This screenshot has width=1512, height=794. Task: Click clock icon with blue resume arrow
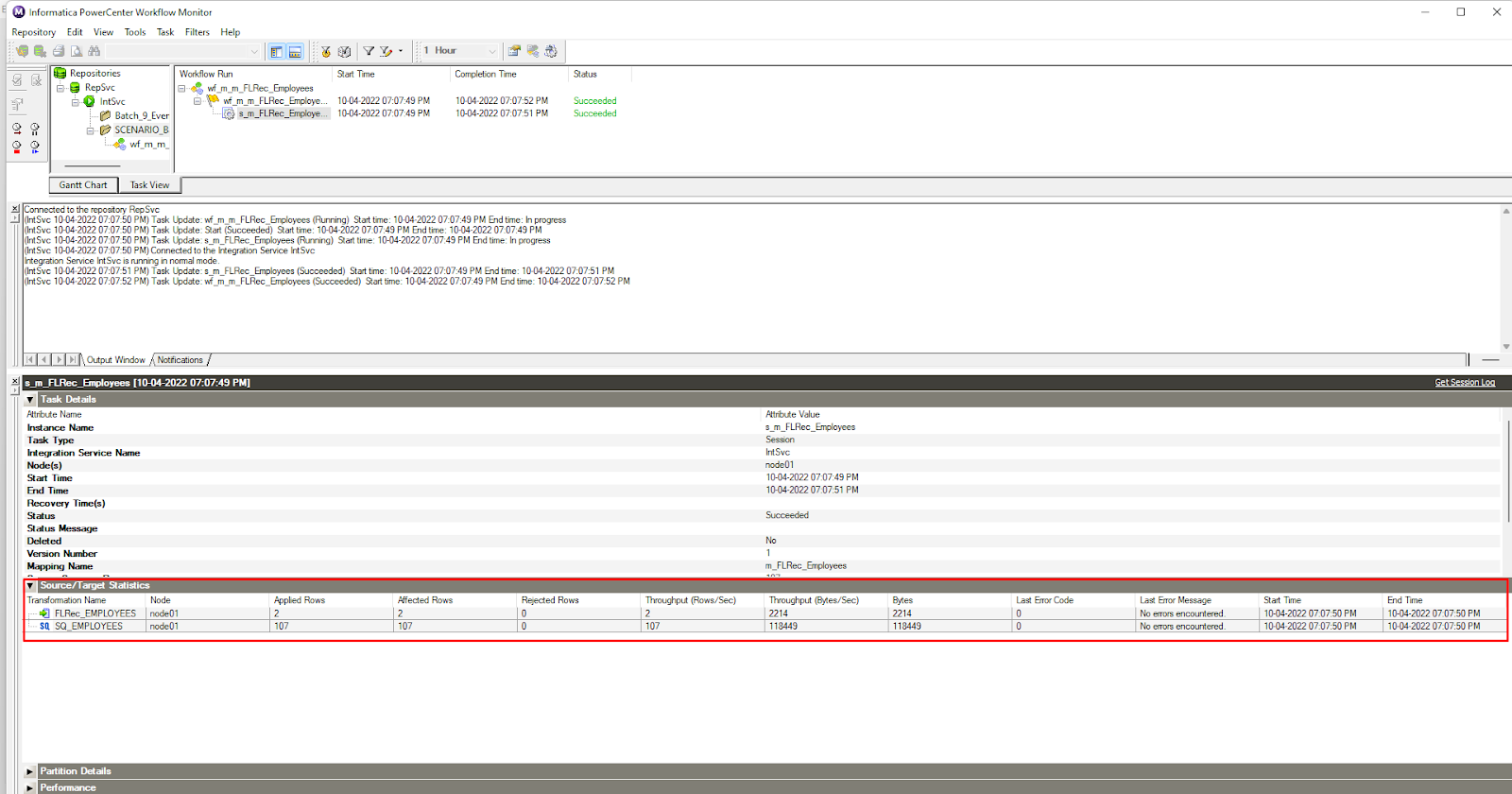(36, 147)
